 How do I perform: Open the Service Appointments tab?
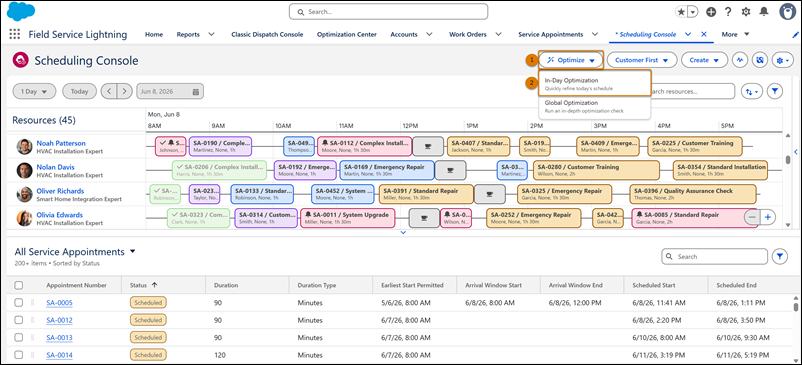click(550, 35)
